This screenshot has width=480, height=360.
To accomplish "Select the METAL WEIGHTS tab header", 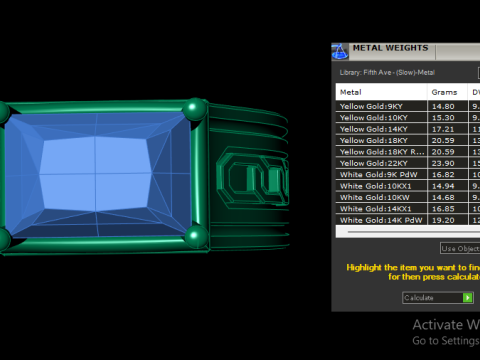I will [x=390, y=48].
